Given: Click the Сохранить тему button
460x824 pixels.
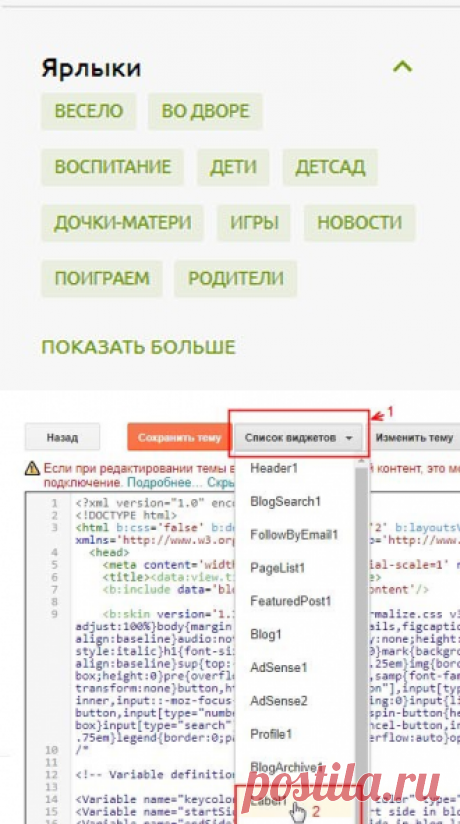Looking at the screenshot, I should [x=179, y=437].
